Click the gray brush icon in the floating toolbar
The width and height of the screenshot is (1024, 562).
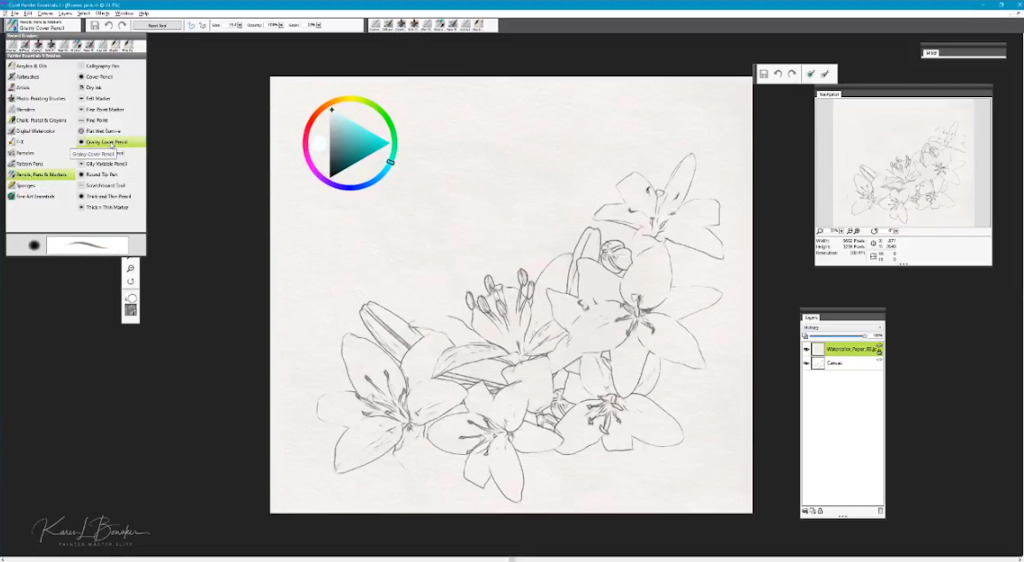click(x=825, y=74)
